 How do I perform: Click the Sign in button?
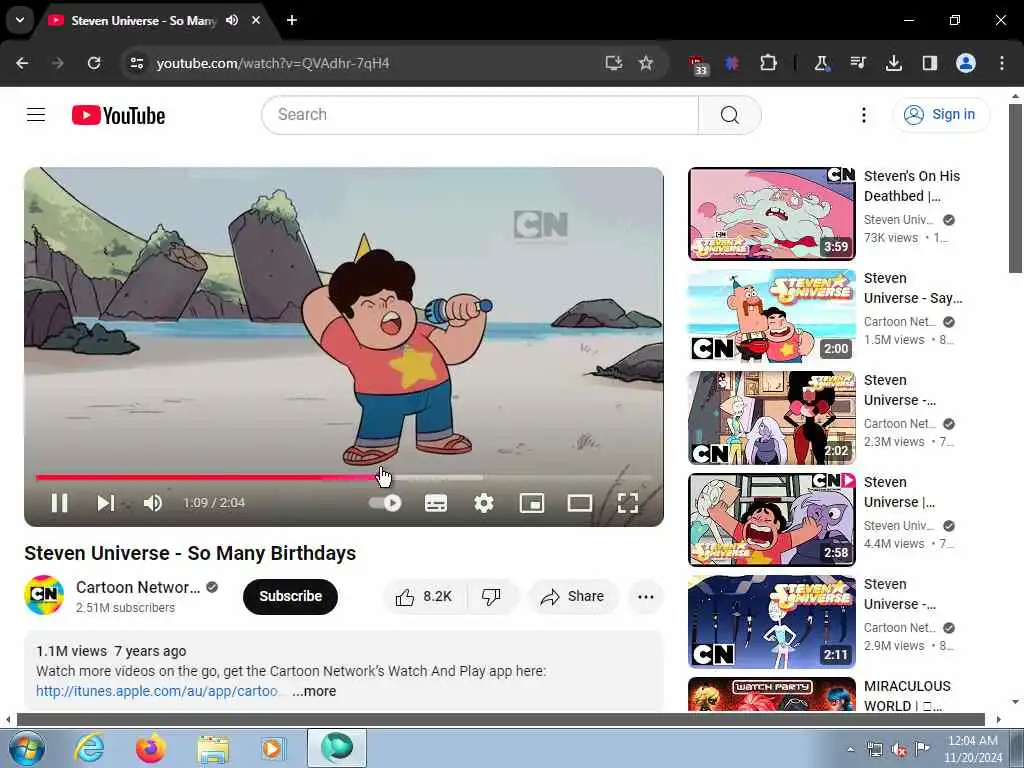941,115
